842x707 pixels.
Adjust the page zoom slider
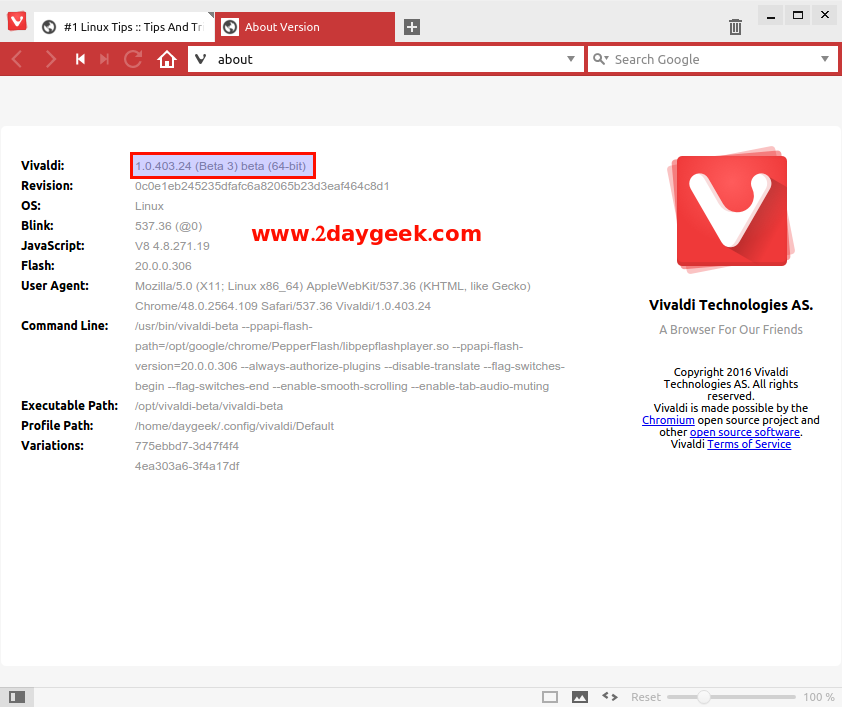pyautogui.click(x=704, y=697)
